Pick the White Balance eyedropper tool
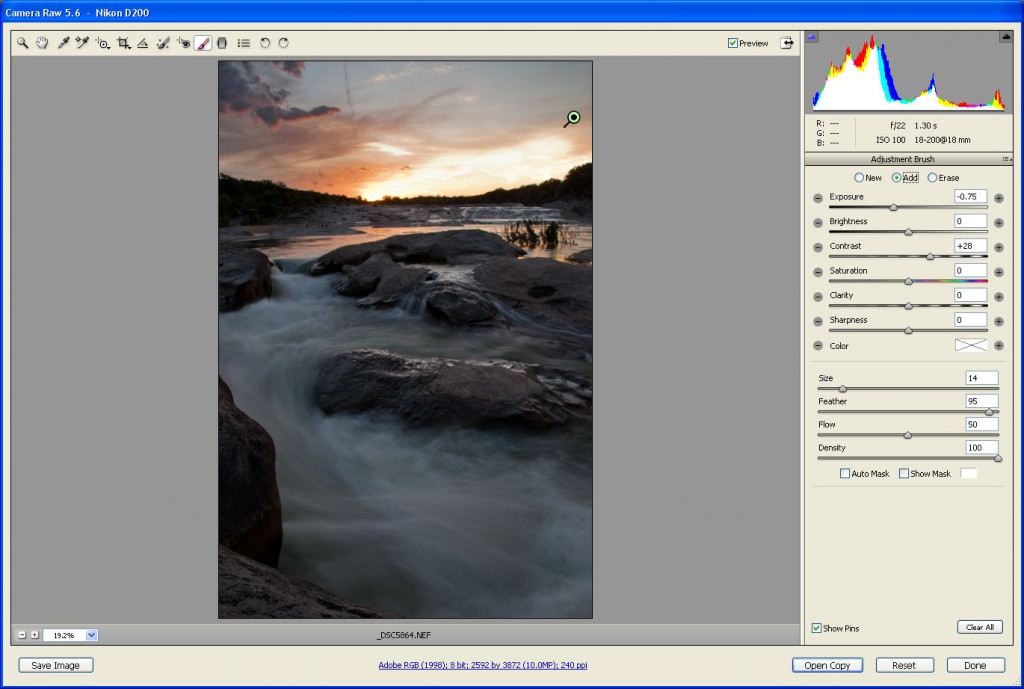Viewport: 1024px width, 689px height. [63, 43]
